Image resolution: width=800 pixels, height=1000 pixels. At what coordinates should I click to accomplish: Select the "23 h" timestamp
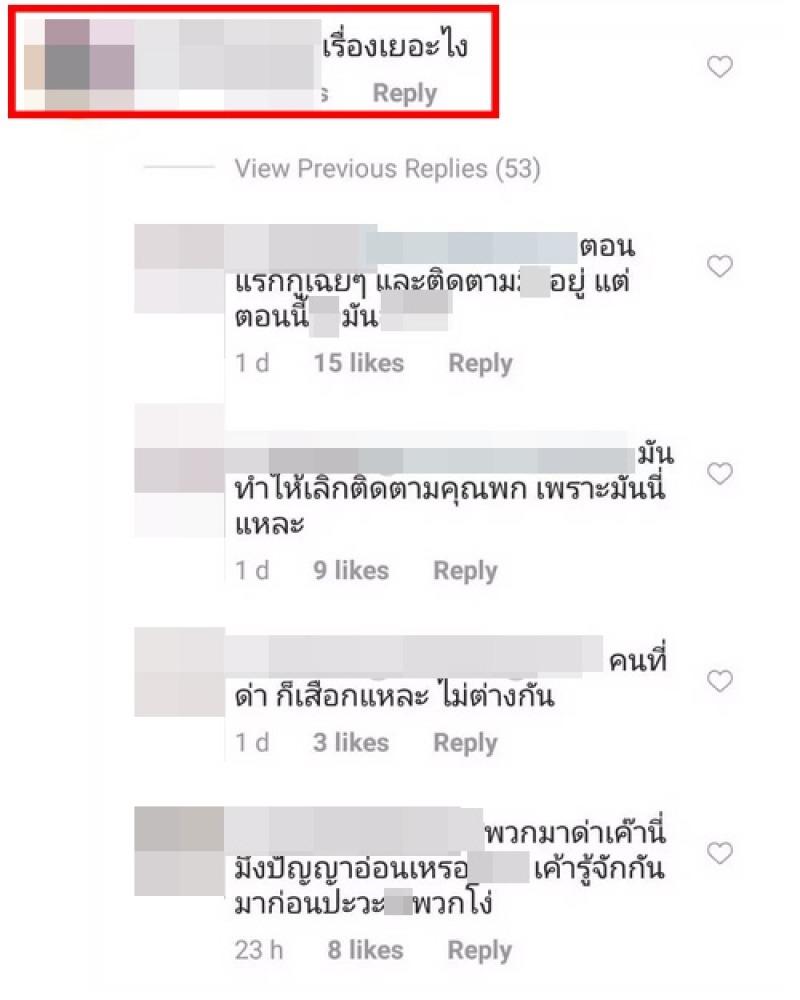click(x=258, y=950)
